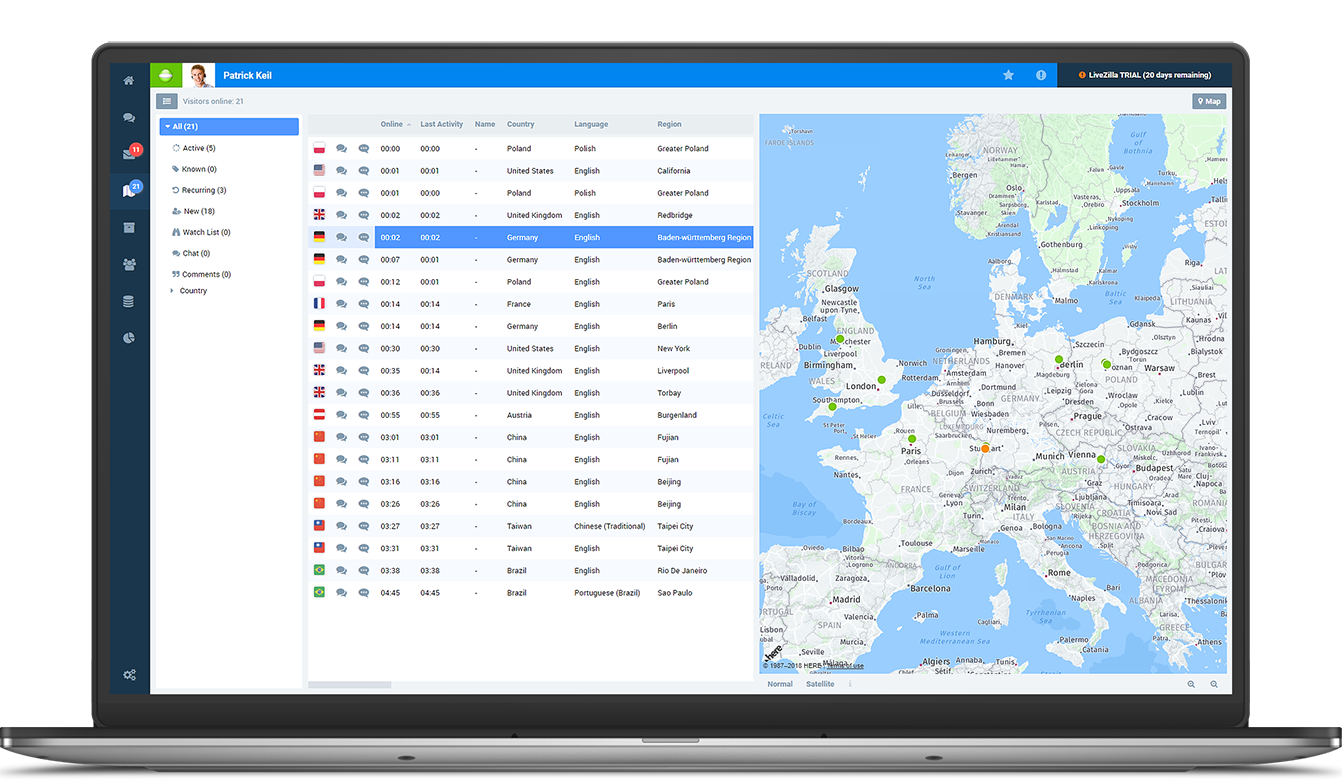Screen dimensions: 1342x781
Task: Open Visitors map icon with badge 21
Action: (x=130, y=190)
